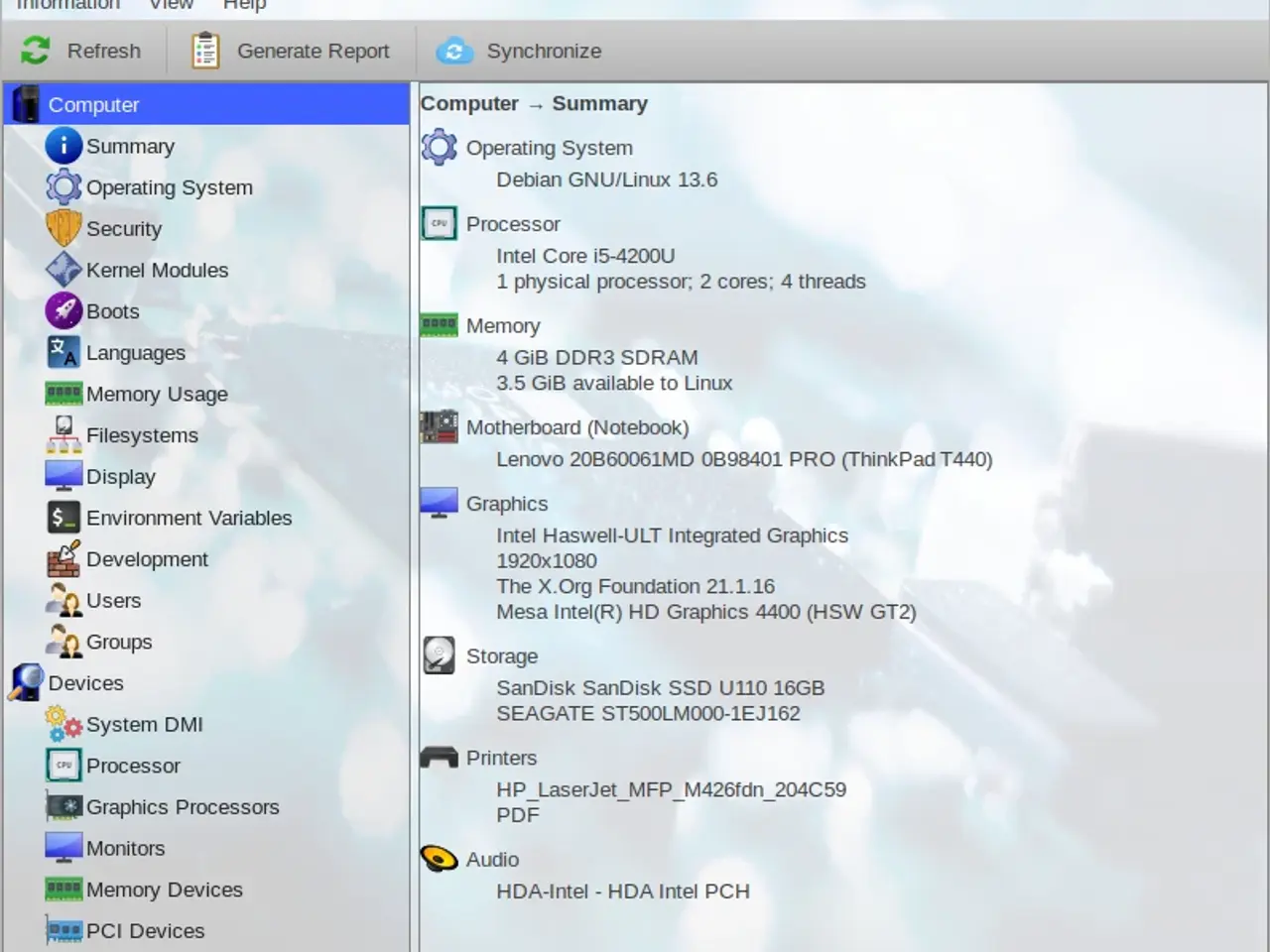Open the Environment Variables terminal icon
Viewport: 1270px width, 952px height.
[63, 518]
